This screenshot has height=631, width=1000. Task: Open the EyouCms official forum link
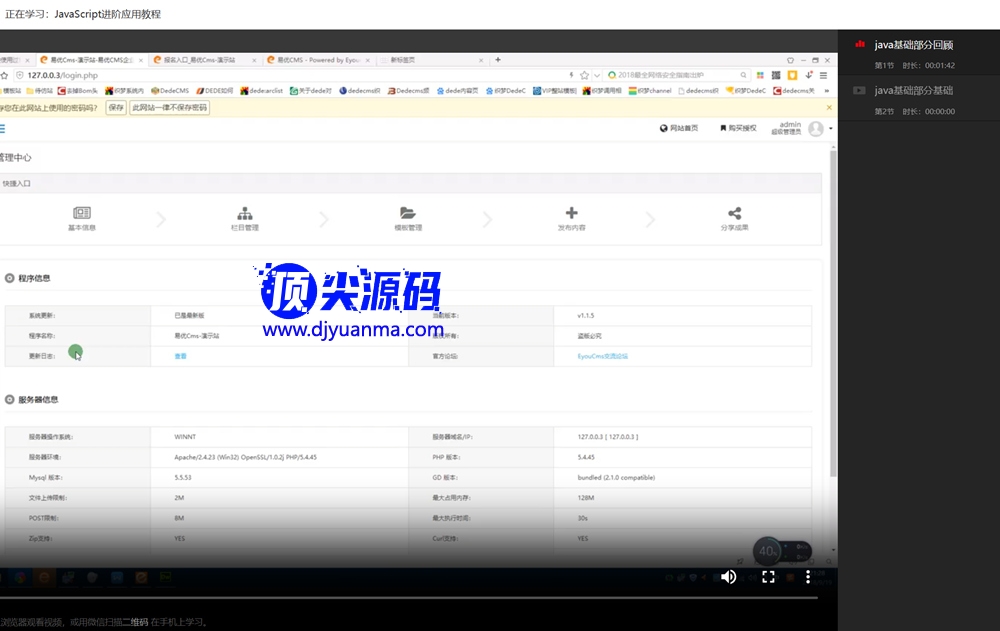coord(602,356)
